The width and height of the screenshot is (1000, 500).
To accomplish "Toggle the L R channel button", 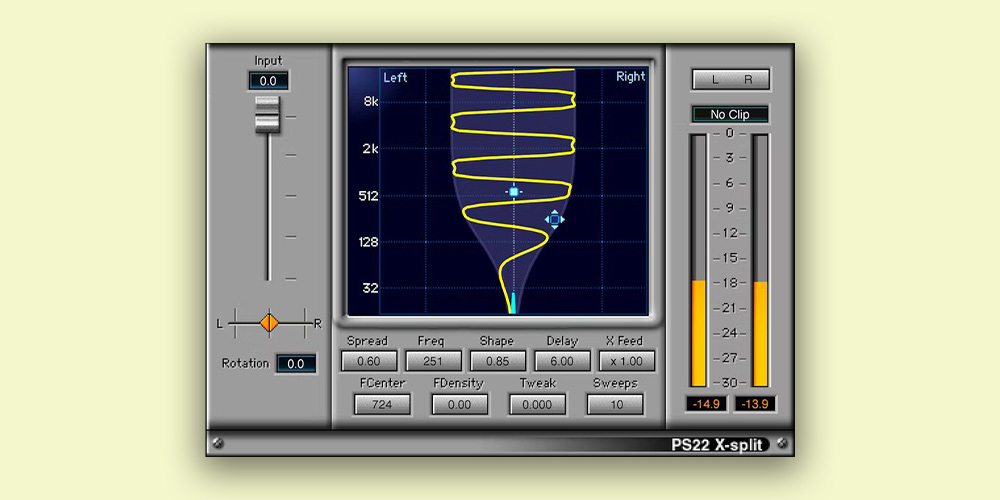I will [x=731, y=80].
